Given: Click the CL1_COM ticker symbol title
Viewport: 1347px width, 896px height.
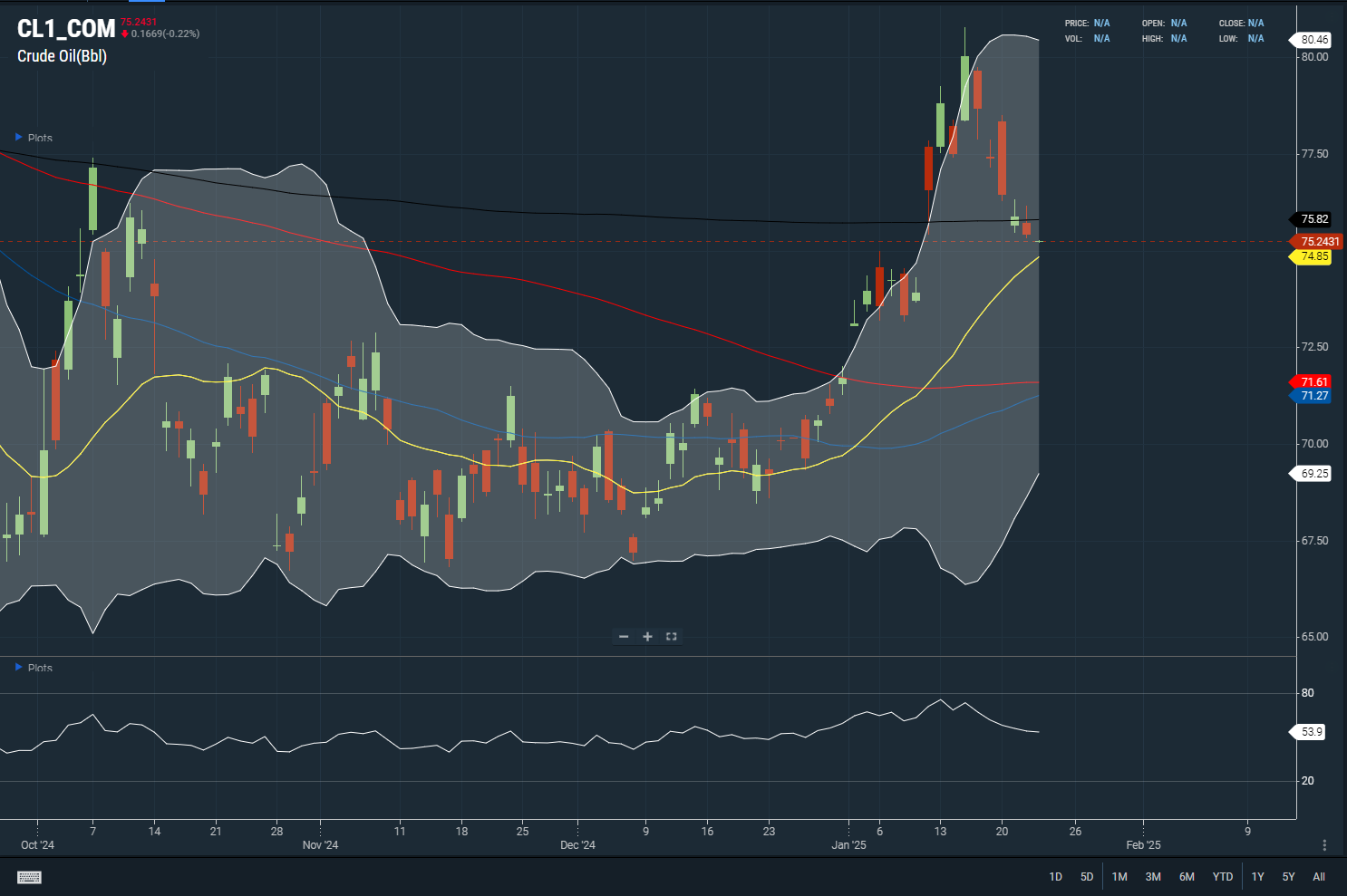Looking at the screenshot, I should (66, 29).
